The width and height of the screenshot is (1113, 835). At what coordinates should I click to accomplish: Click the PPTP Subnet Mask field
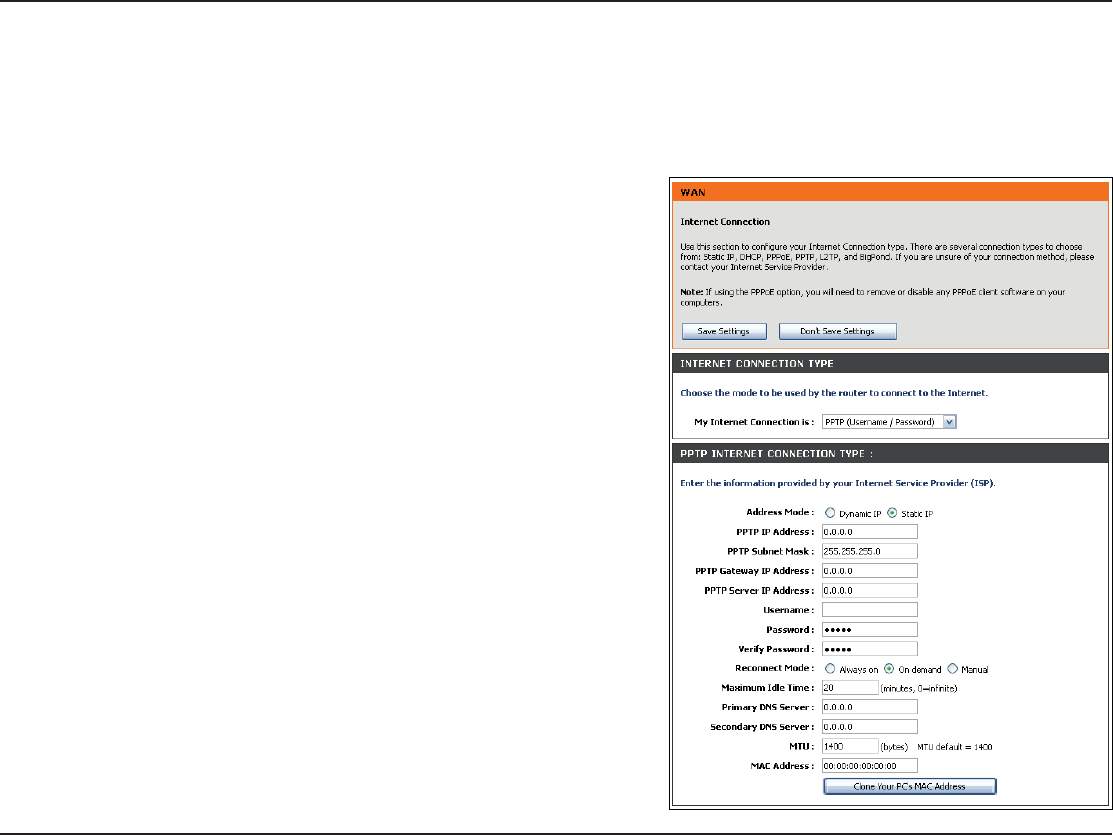pyautogui.click(x=870, y=551)
